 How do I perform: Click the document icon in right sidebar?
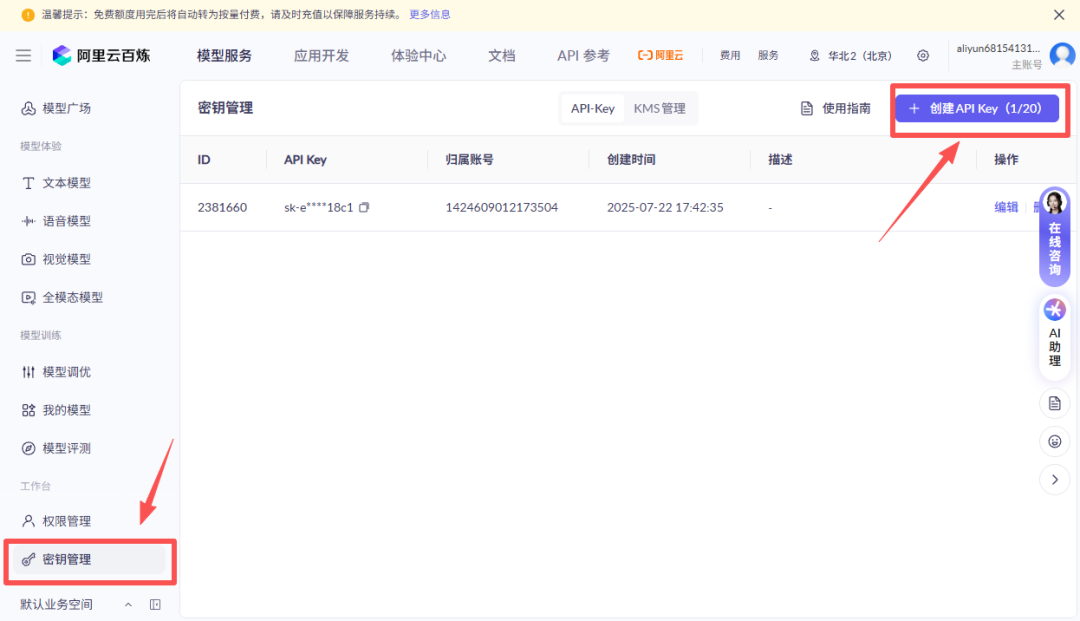point(1054,403)
